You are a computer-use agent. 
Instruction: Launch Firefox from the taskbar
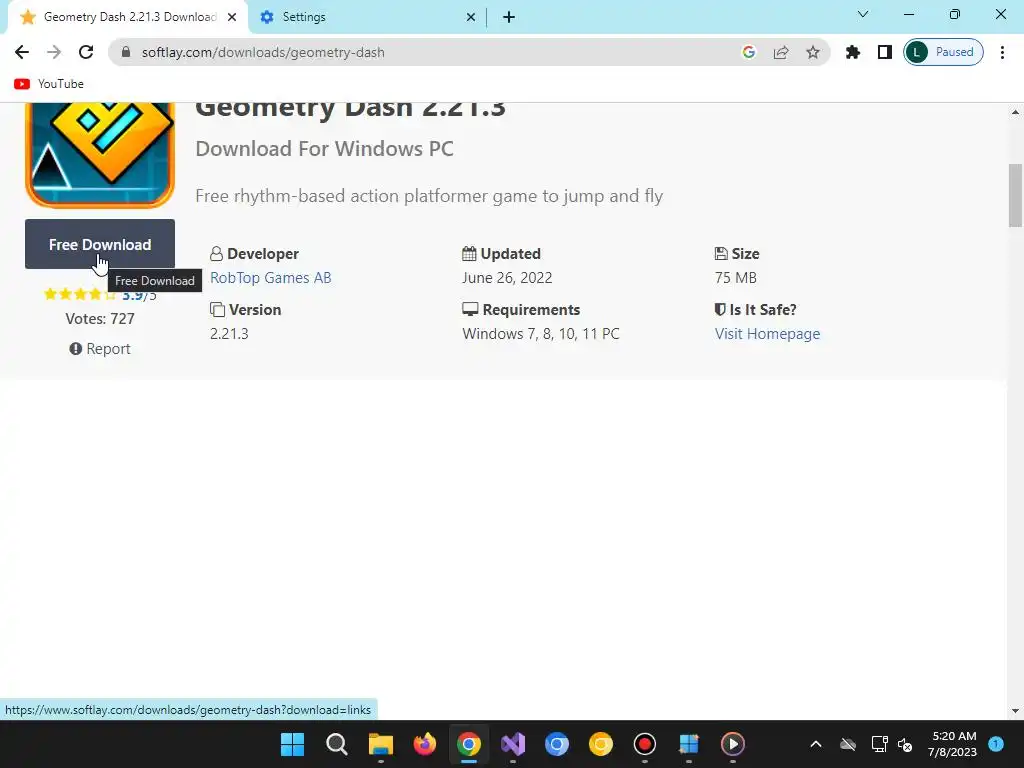[x=424, y=744]
